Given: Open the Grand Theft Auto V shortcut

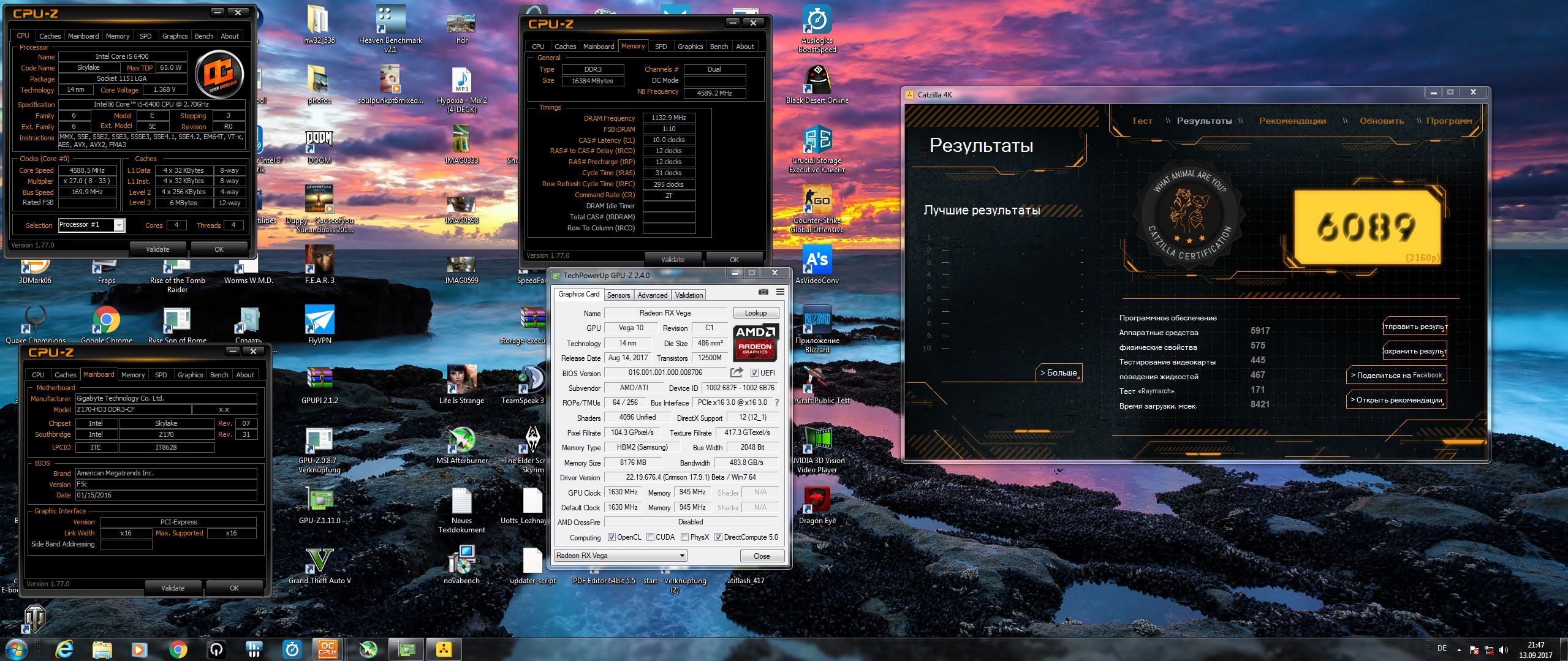Looking at the screenshot, I should coord(319,565).
